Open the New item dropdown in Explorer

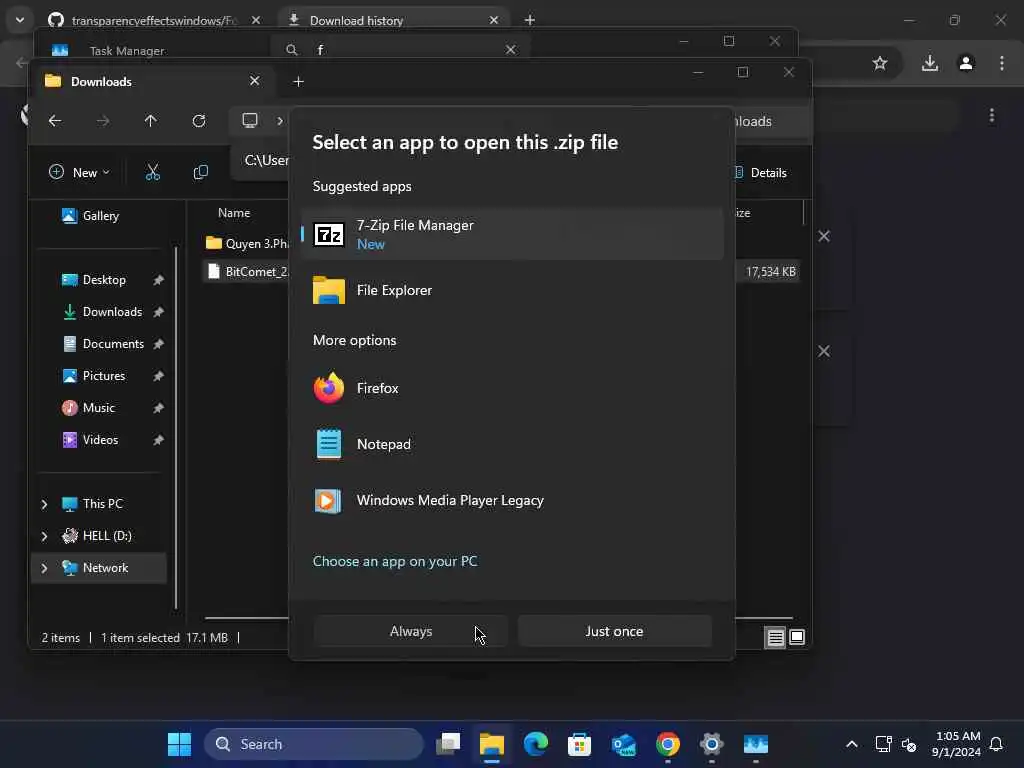79,172
